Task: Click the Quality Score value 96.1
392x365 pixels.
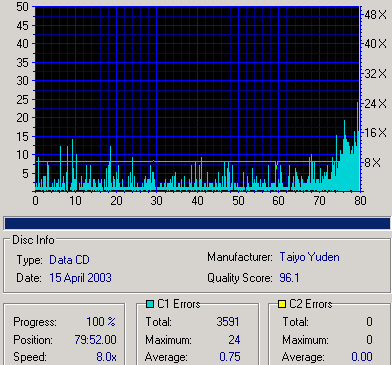Action: (289, 278)
